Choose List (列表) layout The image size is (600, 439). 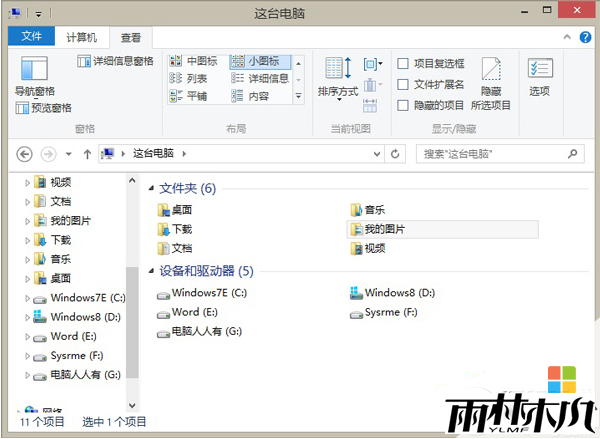pyautogui.click(x=188, y=78)
